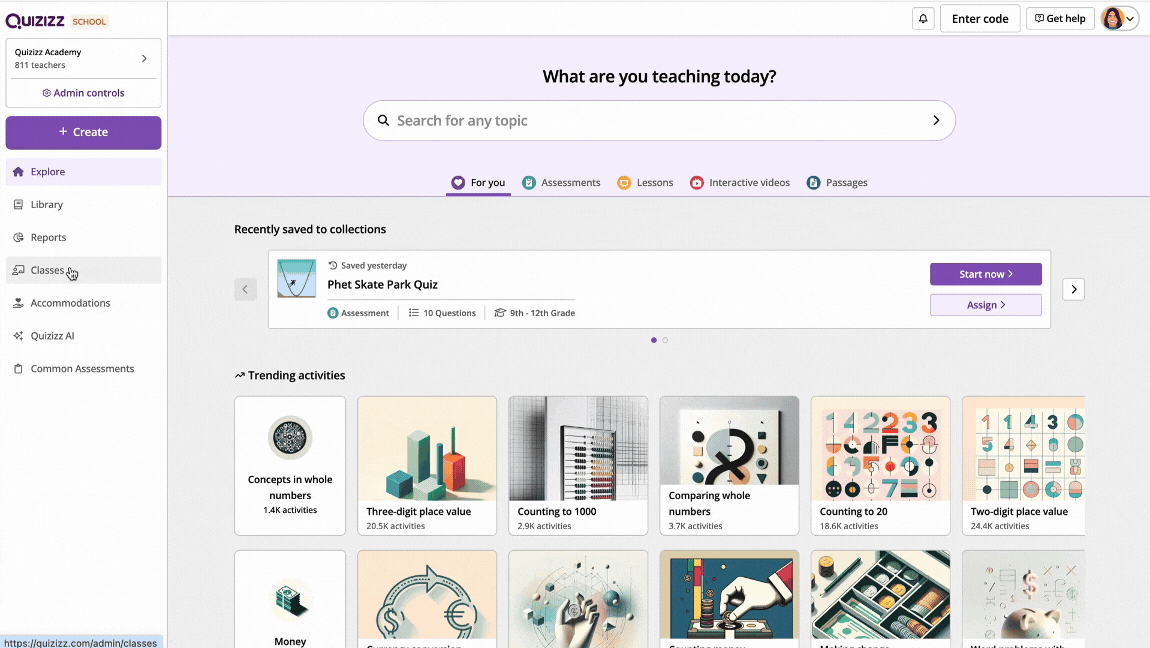This screenshot has width=1150, height=648.
Task: Open the user avatar profile menu
Action: (1120, 18)
